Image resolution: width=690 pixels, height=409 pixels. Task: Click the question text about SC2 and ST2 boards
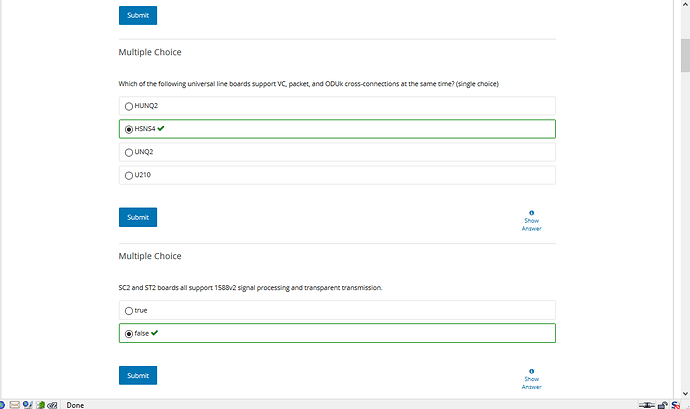(x=250, y=287)
